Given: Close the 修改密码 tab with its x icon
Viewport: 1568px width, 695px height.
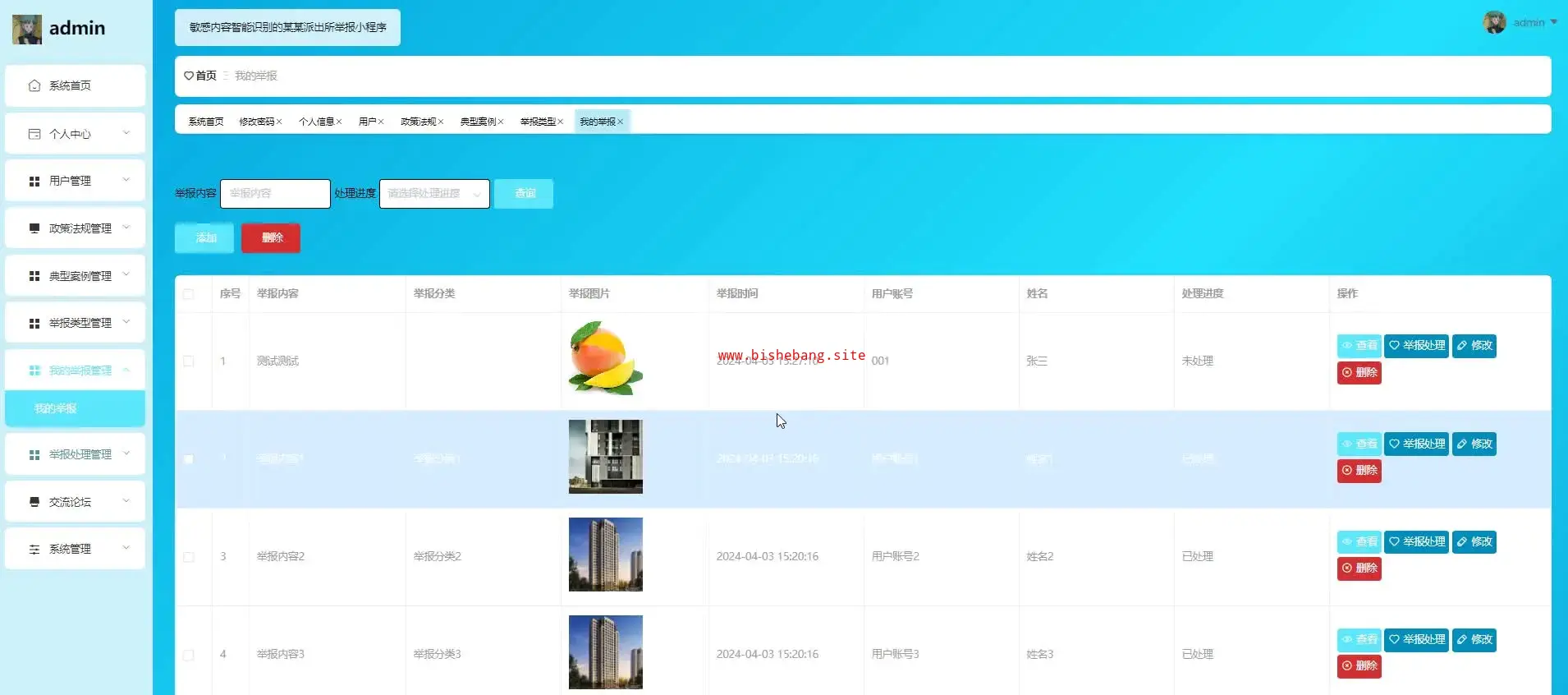Looking at the screenshot, I should point(279,122).
